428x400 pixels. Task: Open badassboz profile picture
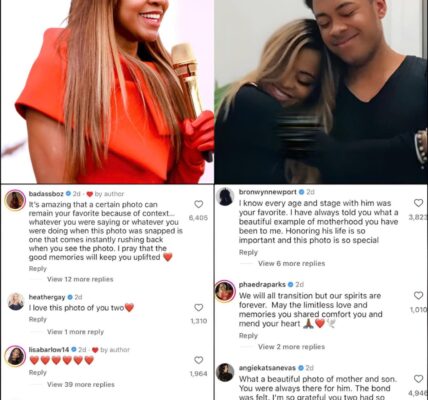(15, 200)
